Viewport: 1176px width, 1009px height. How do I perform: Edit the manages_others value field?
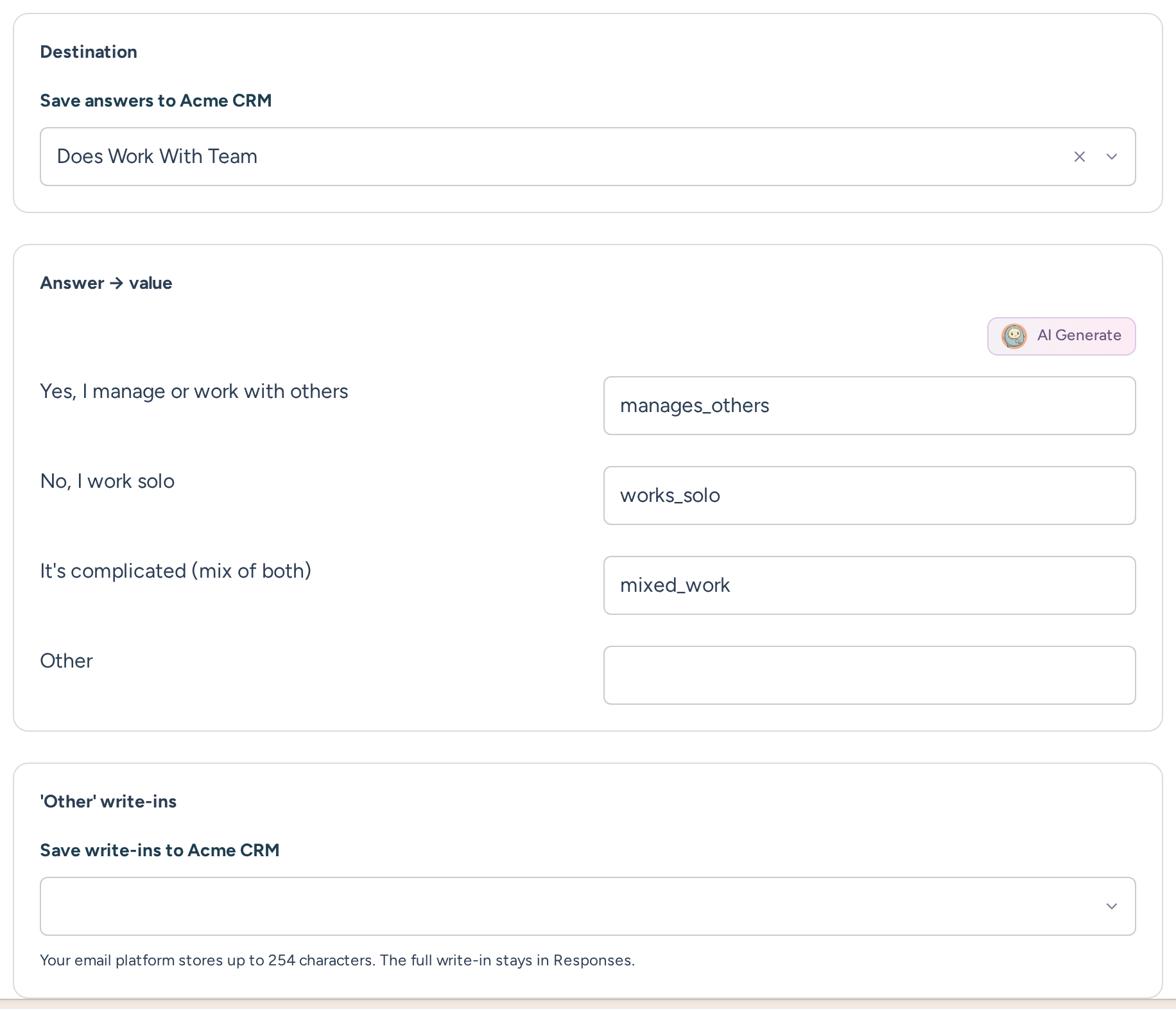coord(870,406)
